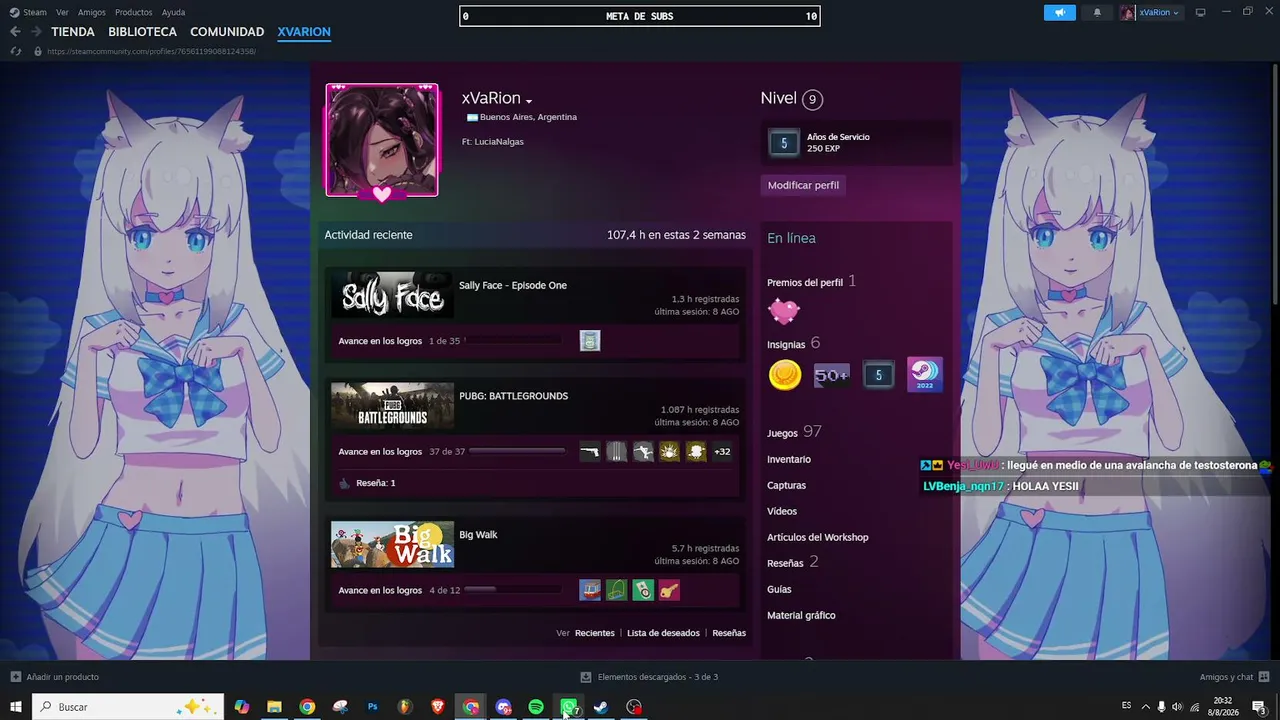
Task: Open the Steam 2022 badge
Action: click(924, 375)
